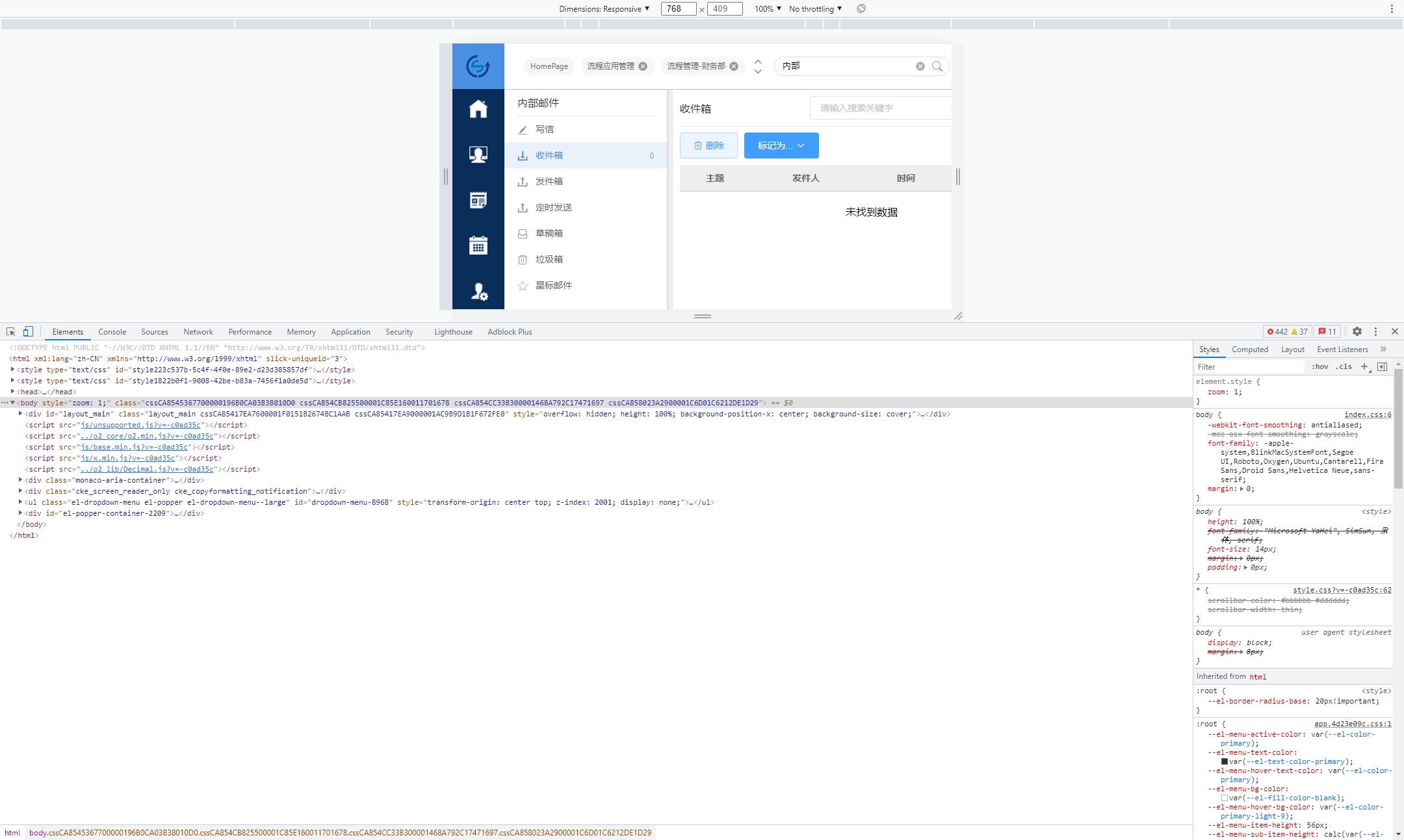The width and height of the screenshot is (1404, 840).
Task: Switch to the Console tab
Action: point(112,332)
